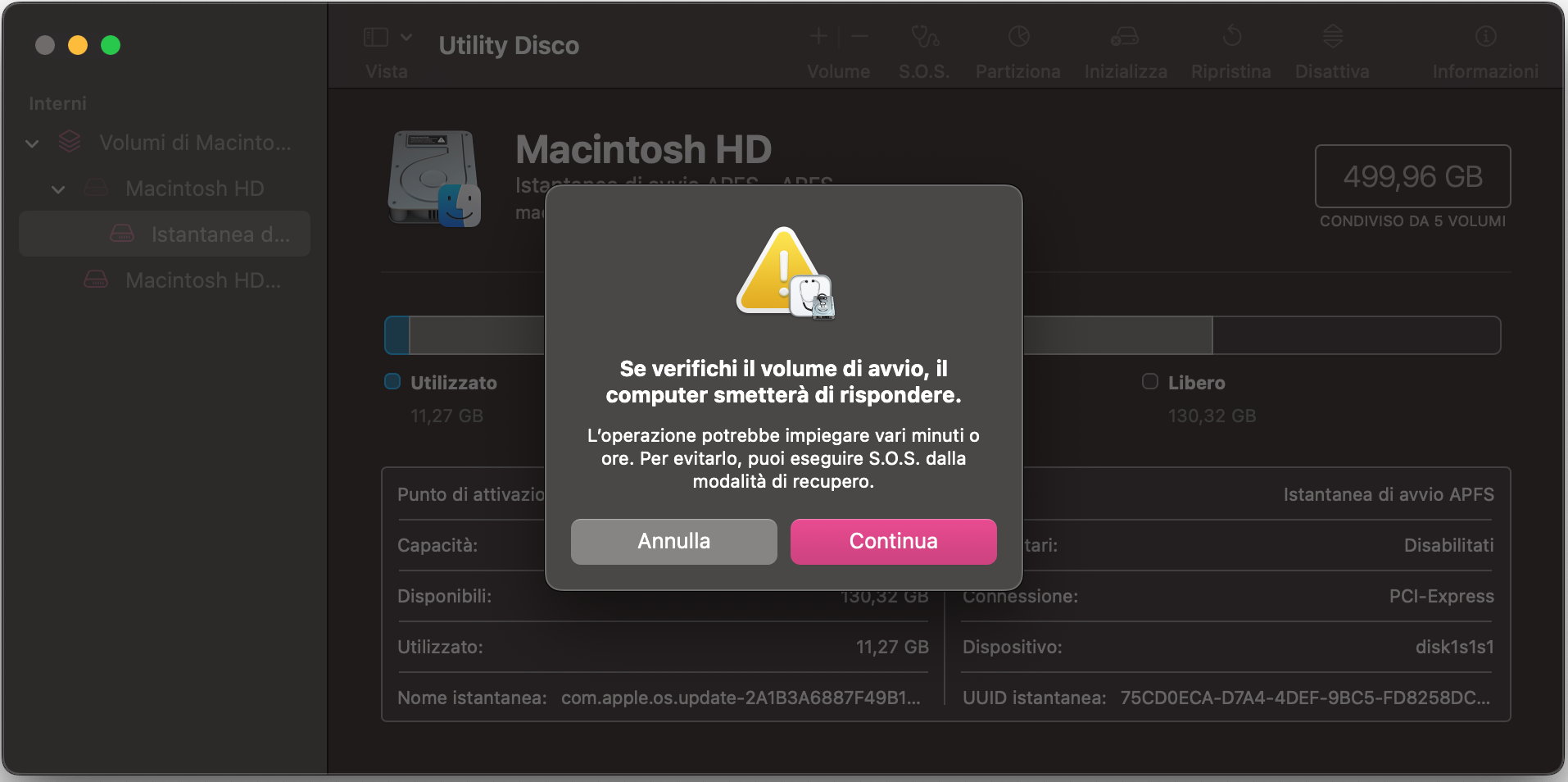The width and height of the screenshot is (1568, 782).
Task: Click the Nome istantanea com.apple.os.update value
Action: click(741, 698)
